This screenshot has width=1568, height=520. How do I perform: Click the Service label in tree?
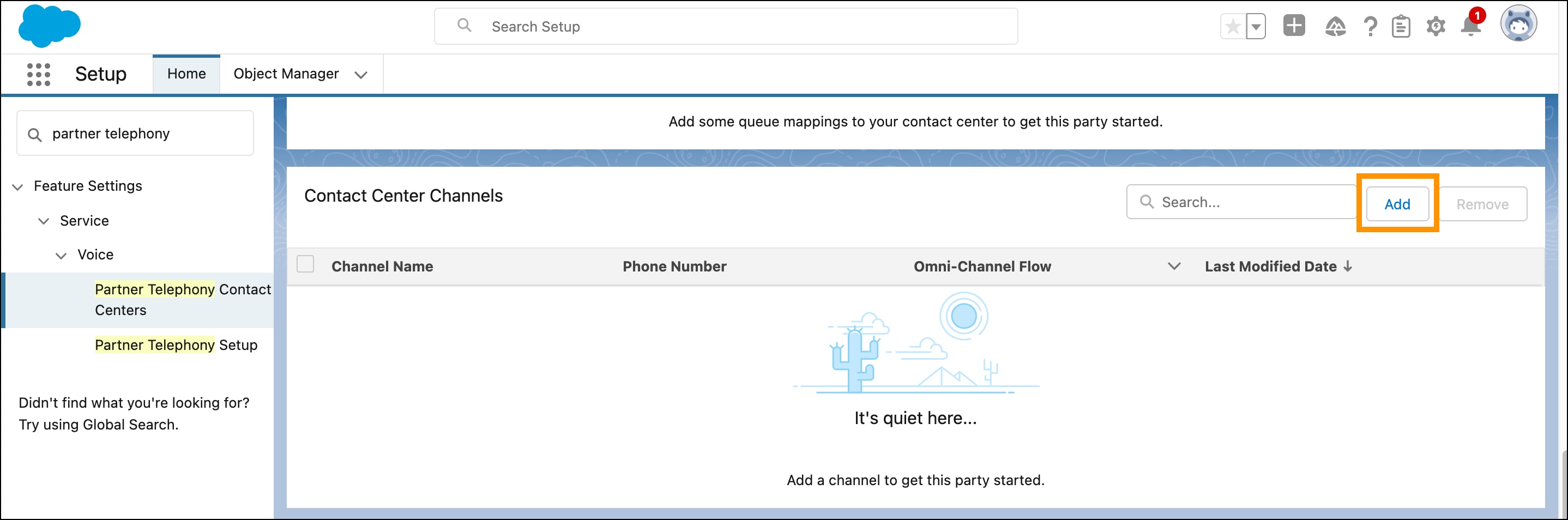coord(84,221)
